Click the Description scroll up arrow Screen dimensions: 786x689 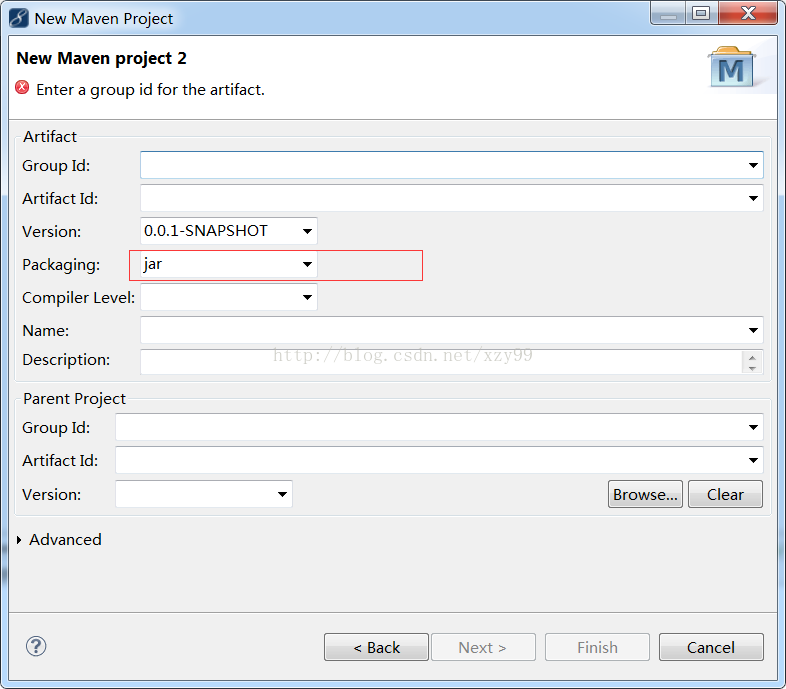(x=752, y=357)
